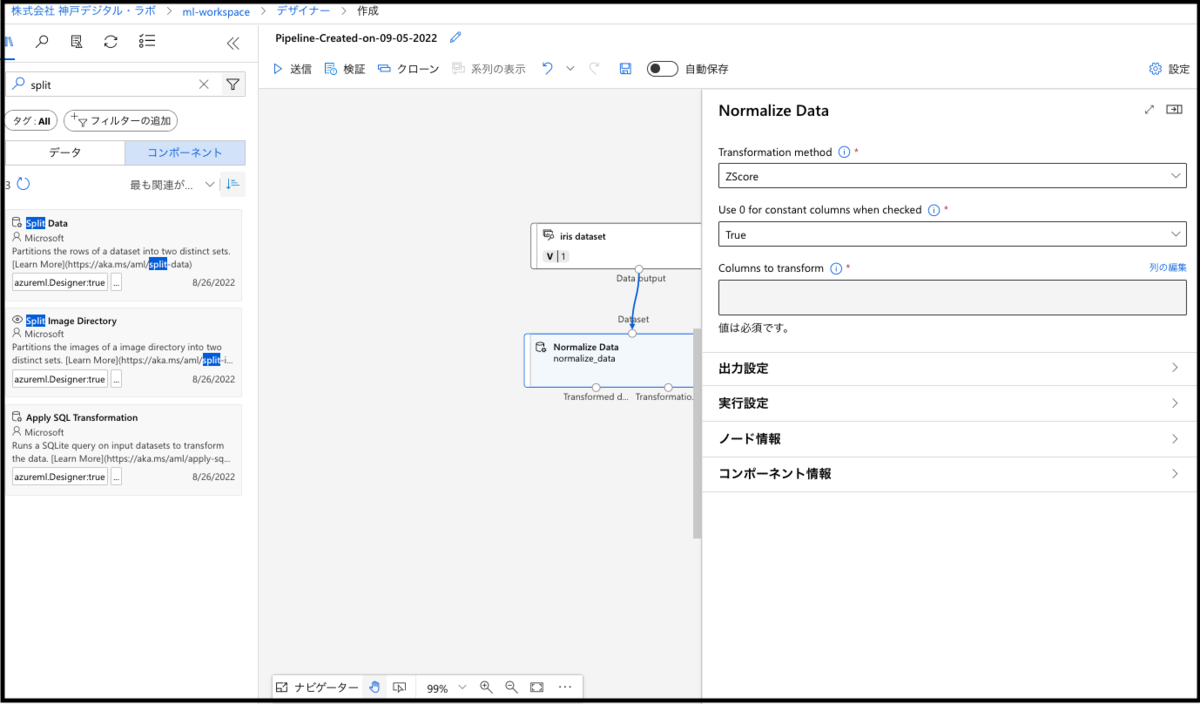This screenshot has height=704, width=1200.
Task: Expand the 出力設定 section
Action: coord(949,368)
